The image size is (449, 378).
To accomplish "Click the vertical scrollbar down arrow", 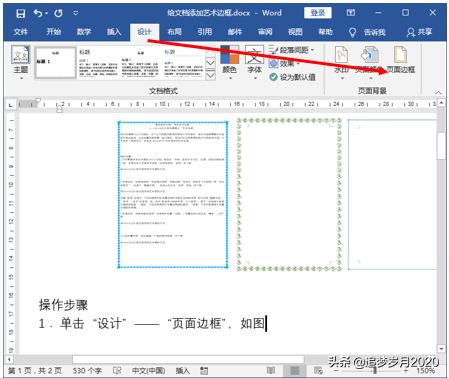I will point(441,349).
